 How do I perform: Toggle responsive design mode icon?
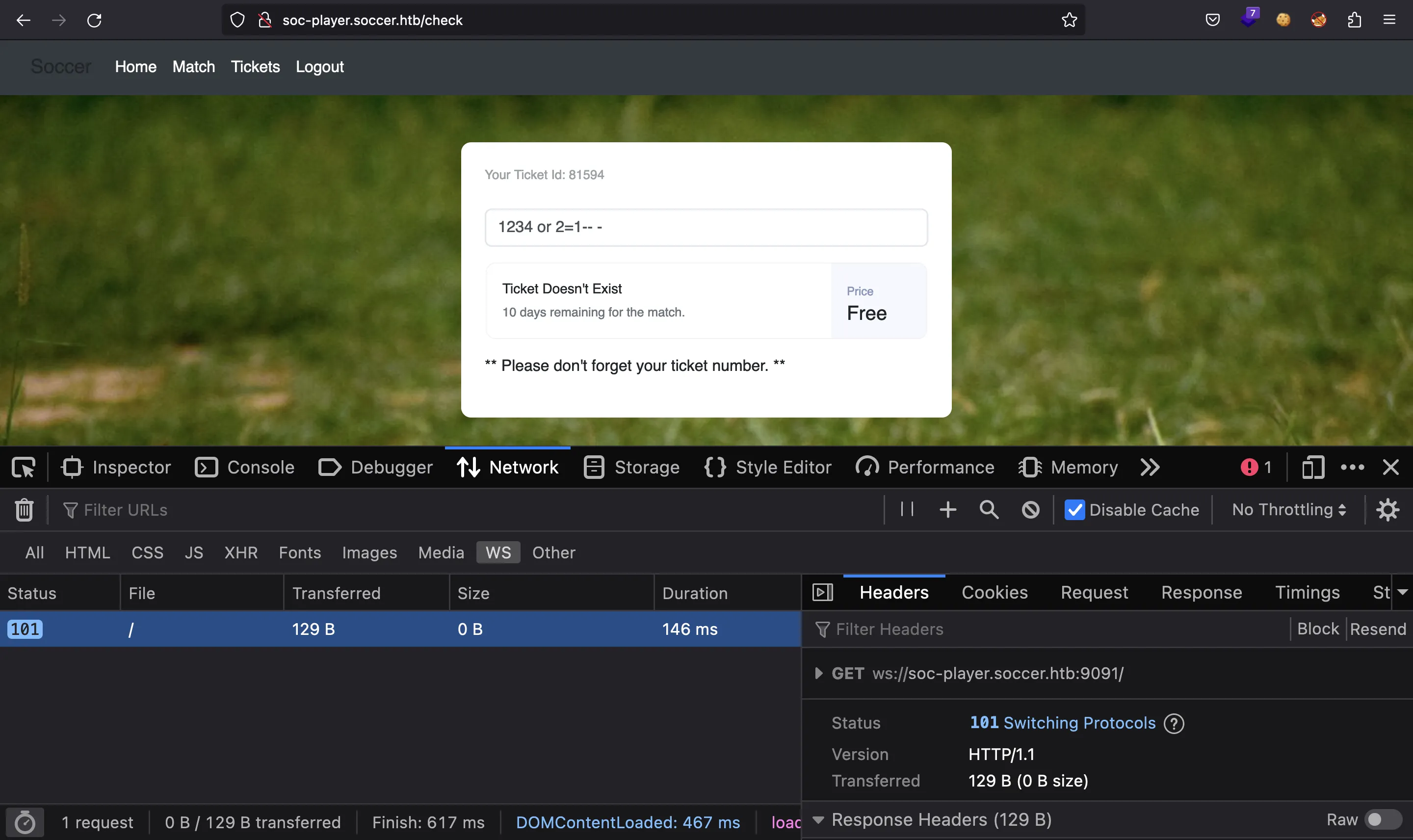click(x=1313, y=467)
